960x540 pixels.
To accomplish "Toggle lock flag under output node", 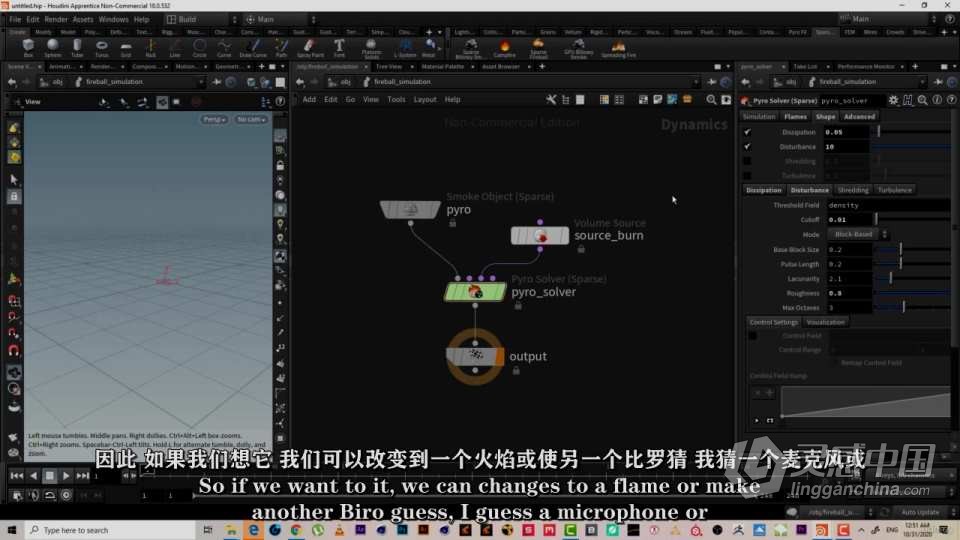I will (x=516, y=370).
